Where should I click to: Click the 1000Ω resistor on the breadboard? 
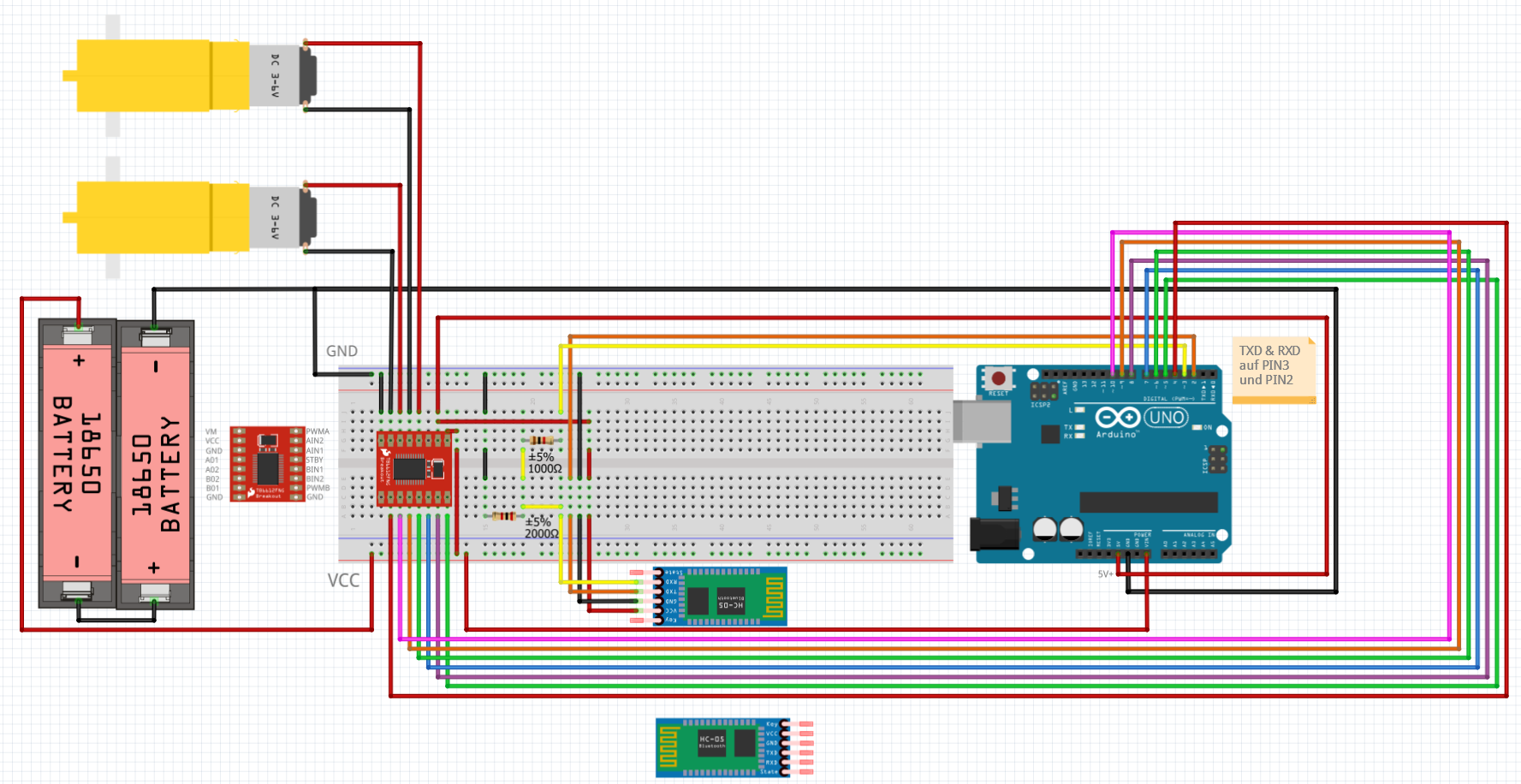(541, 441)
